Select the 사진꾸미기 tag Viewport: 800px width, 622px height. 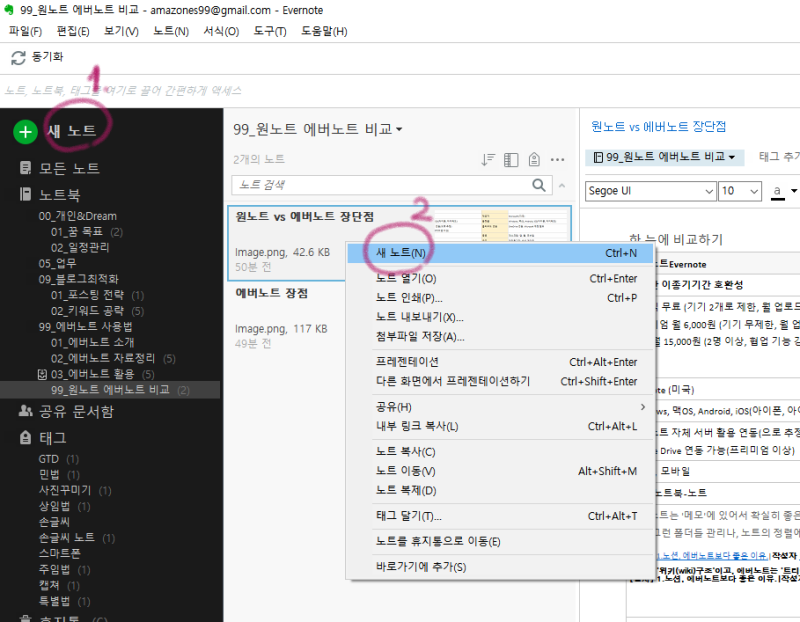tap(65, 491)
